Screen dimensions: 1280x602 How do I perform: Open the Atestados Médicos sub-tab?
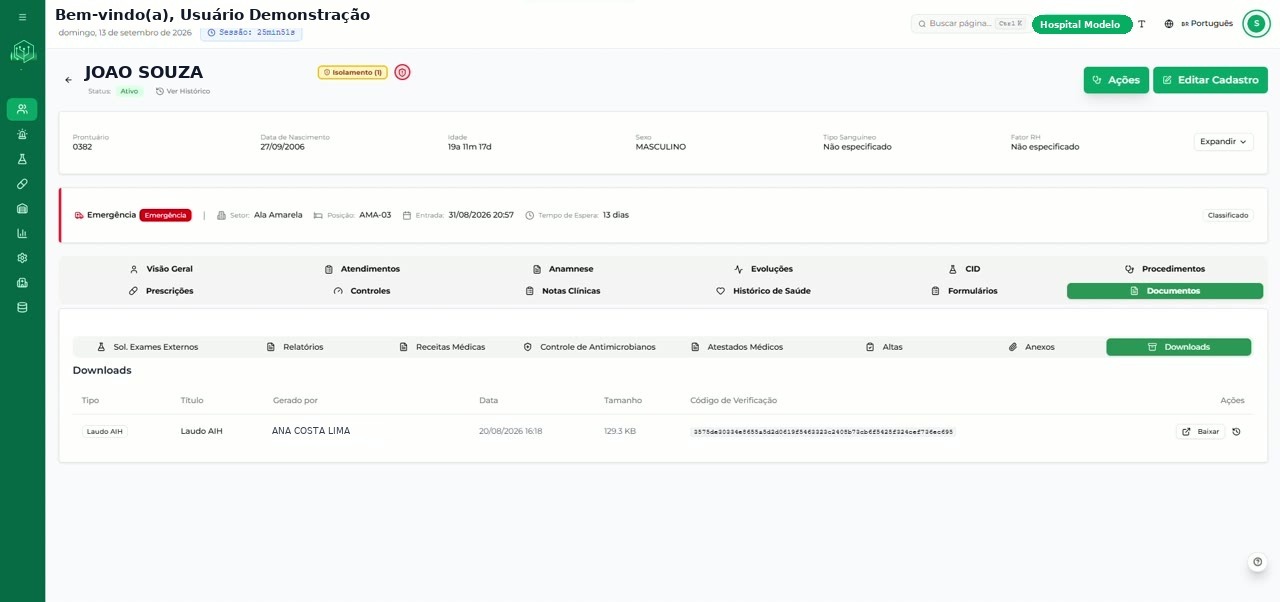click(737, 347)
